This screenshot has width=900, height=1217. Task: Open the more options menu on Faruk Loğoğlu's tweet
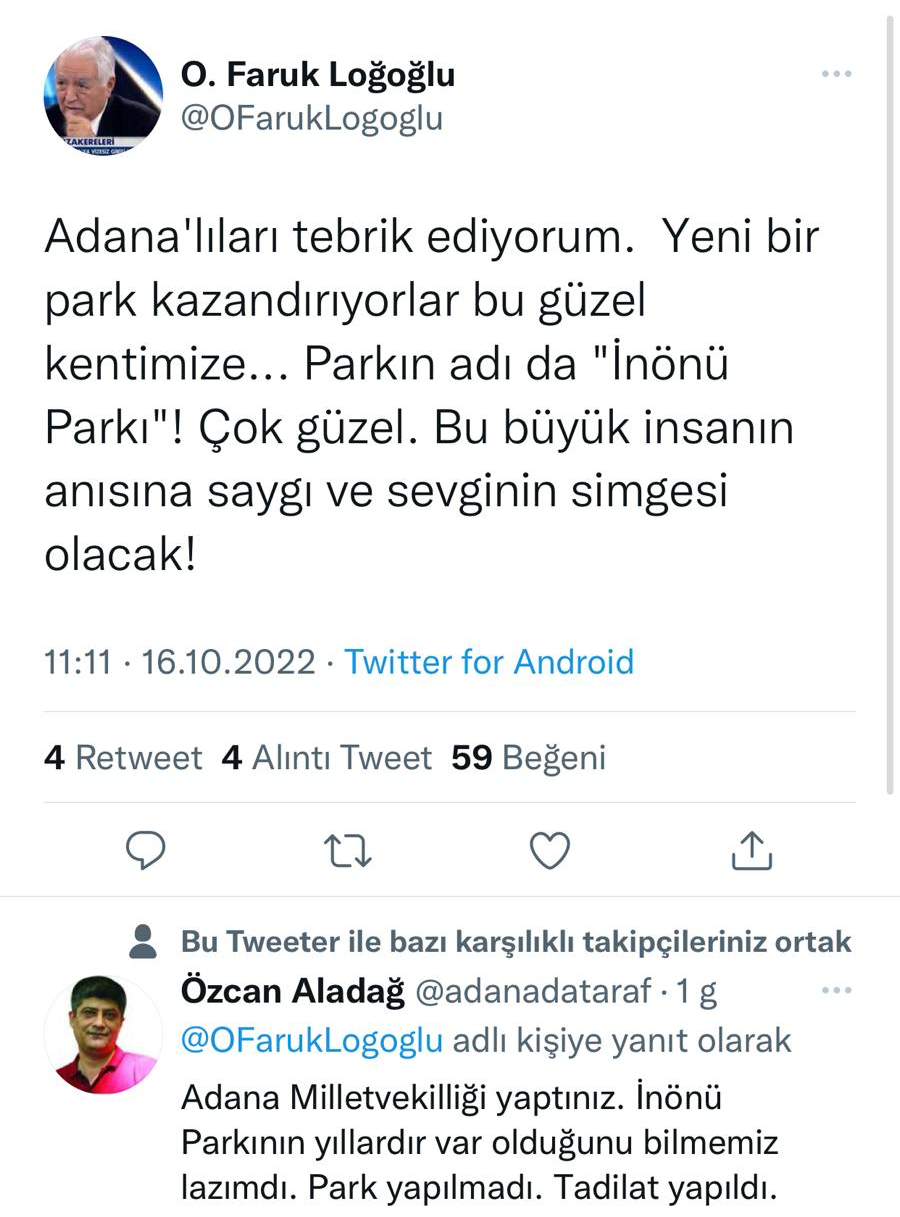tap(836, 75)
